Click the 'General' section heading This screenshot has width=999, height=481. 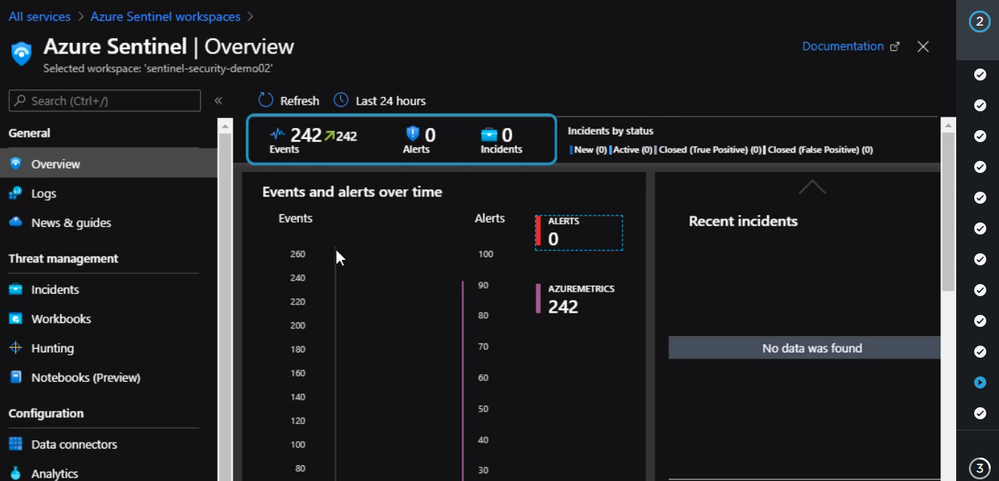click(29, 133)
